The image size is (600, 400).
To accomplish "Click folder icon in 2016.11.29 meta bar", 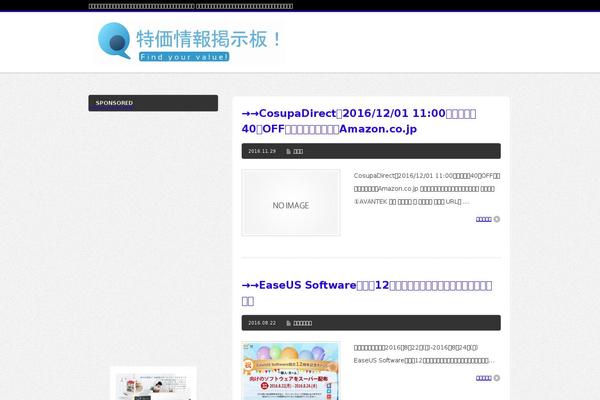I will (x=289, y=152).
